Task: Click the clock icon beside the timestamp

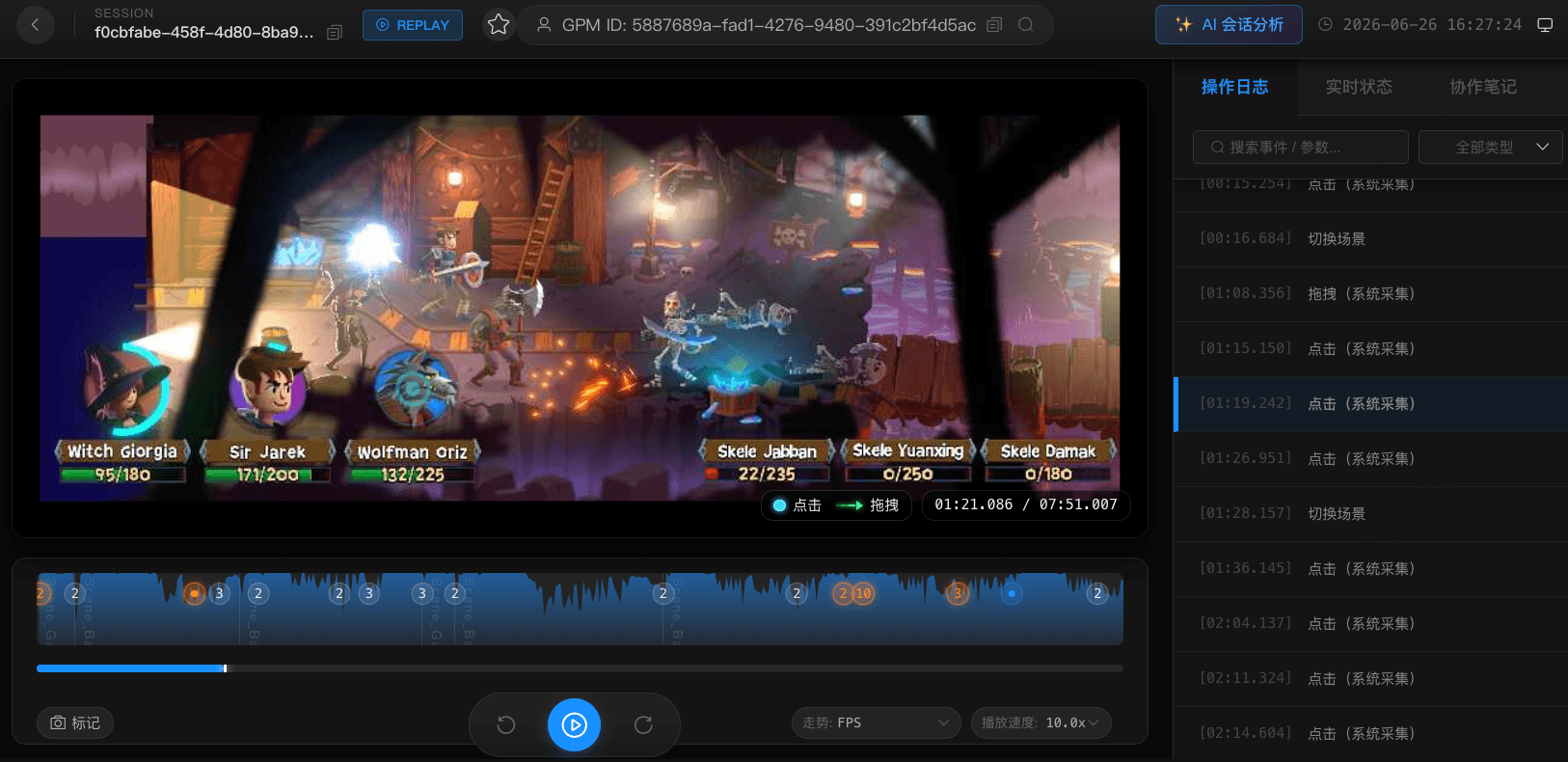Action: point(1325,25)
